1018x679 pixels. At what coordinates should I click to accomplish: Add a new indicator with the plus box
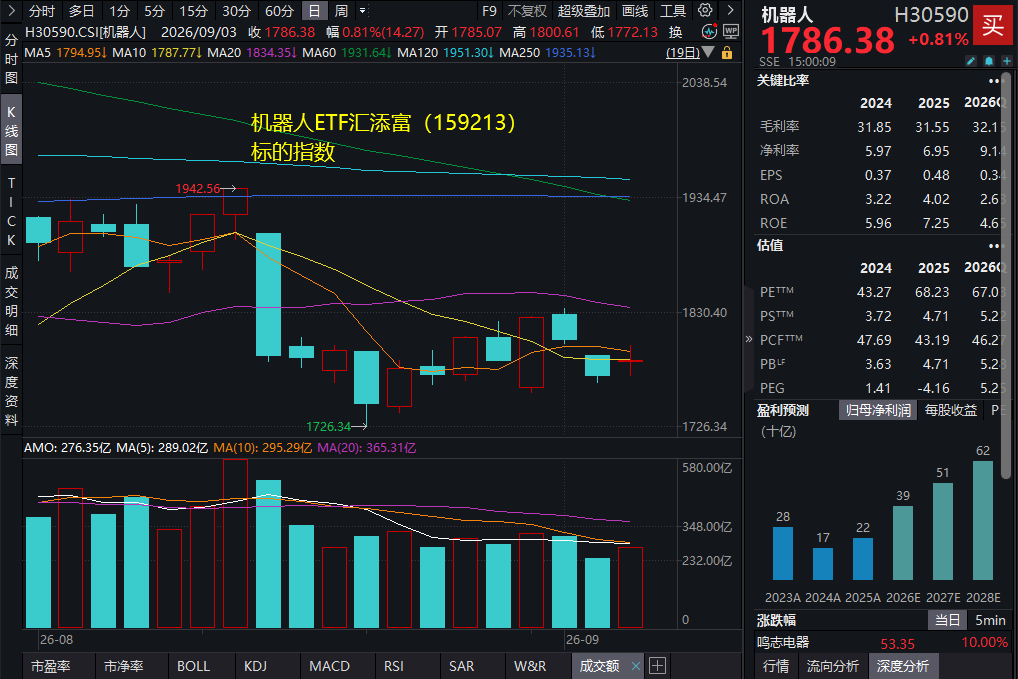657,665
